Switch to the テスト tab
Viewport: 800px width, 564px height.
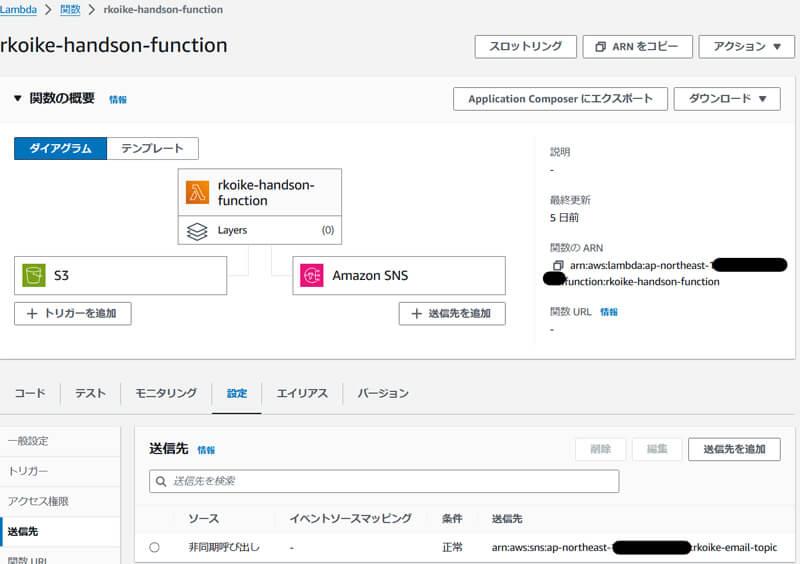tap(90, 393)
